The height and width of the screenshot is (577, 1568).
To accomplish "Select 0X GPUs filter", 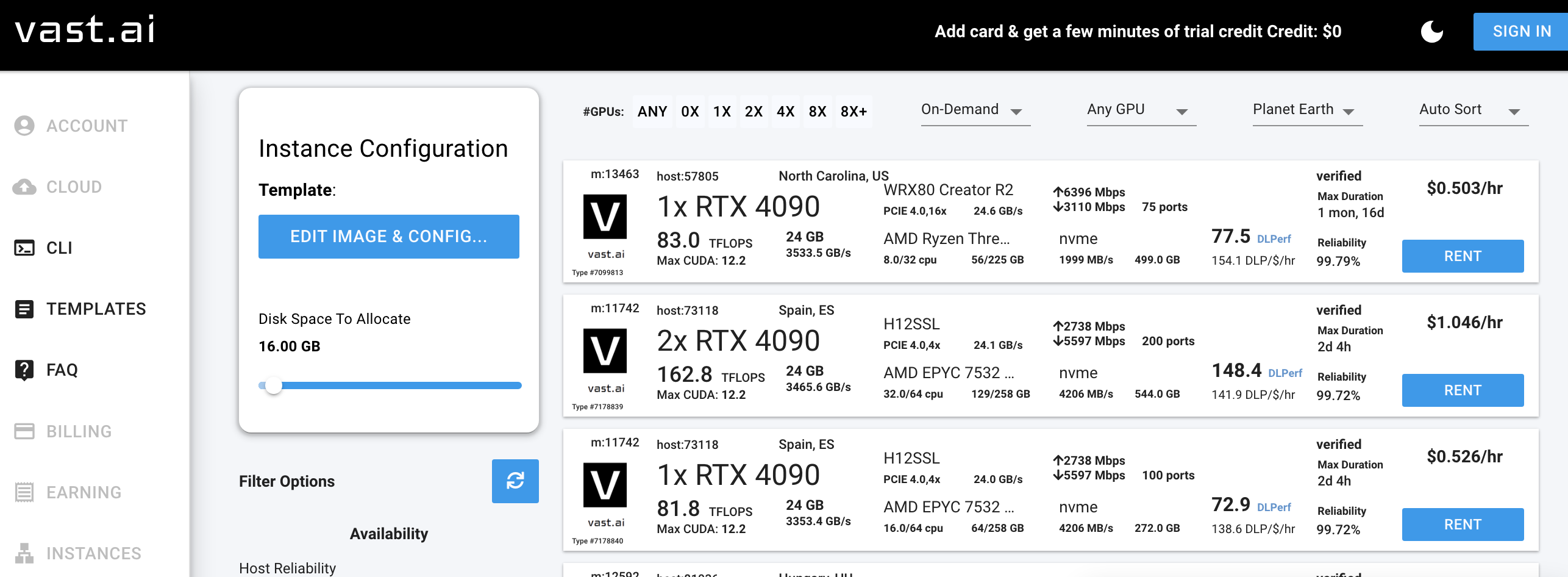I will click(690, 112).
